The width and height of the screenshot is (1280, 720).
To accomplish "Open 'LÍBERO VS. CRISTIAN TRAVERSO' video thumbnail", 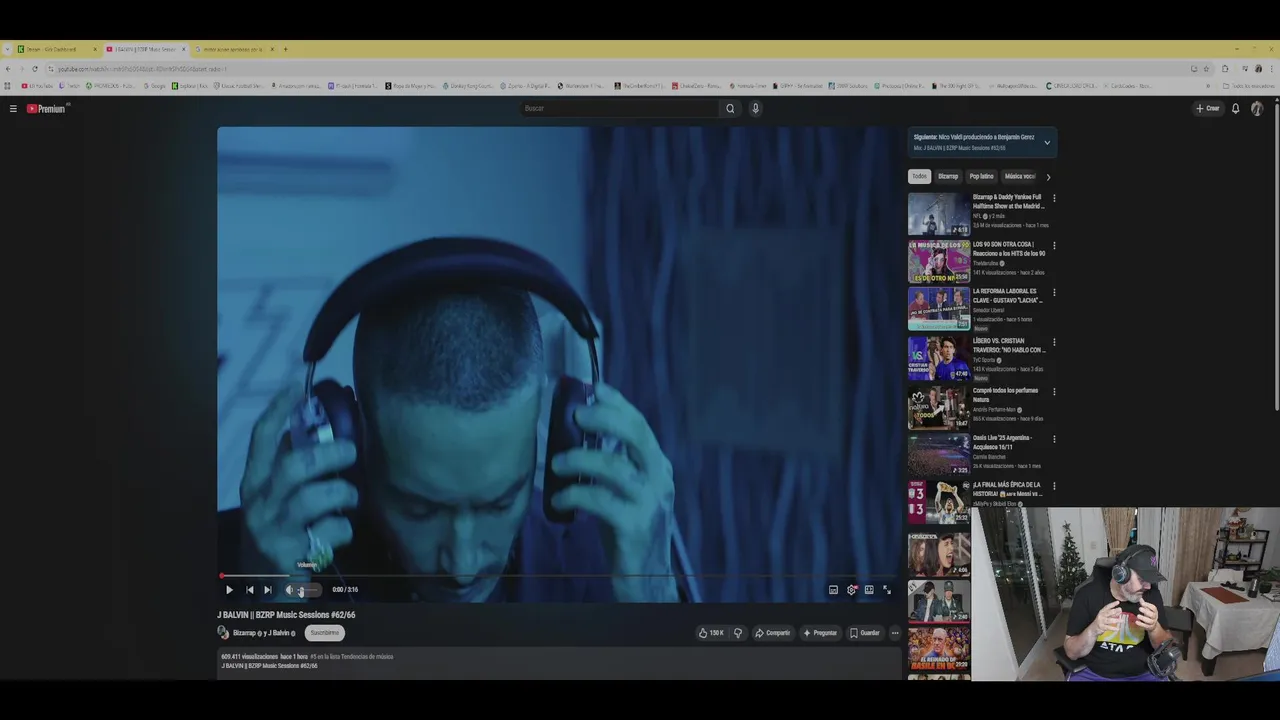I will pyautogui.click(x=939, y=359).
